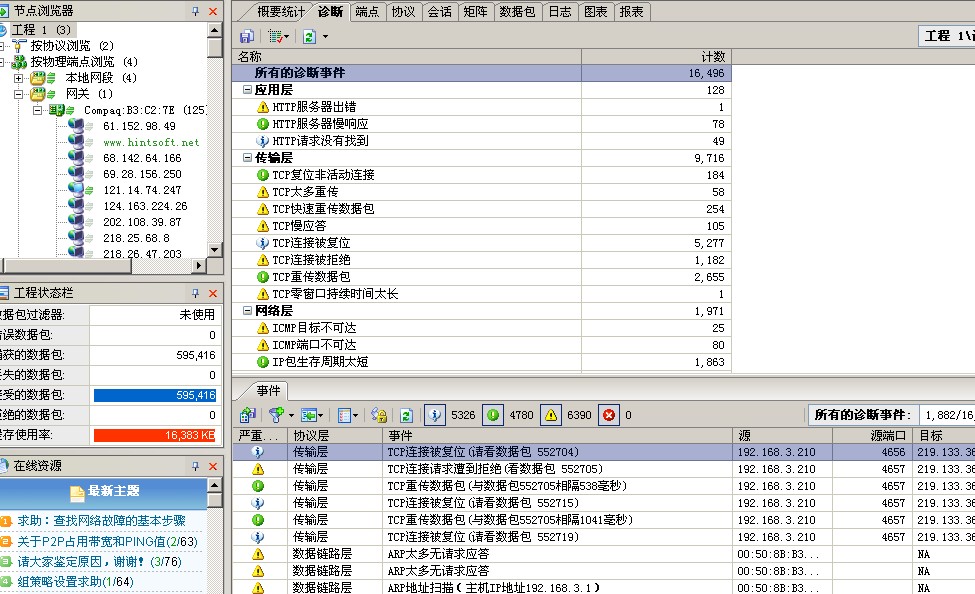Screen dimensions: 975x594
Task: Switch to the 数据包 tab
Action: pyautogui.click(x=517, y=12)
